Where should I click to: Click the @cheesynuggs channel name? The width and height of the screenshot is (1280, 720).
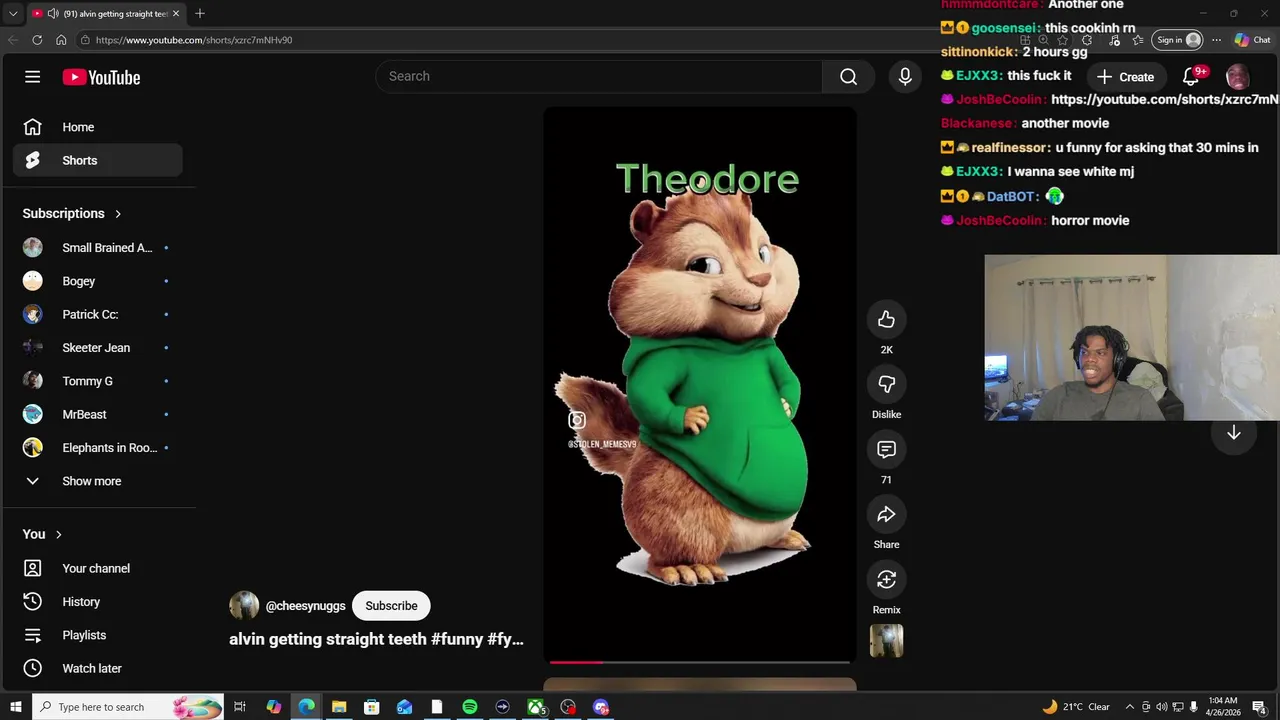pos(305,606)
